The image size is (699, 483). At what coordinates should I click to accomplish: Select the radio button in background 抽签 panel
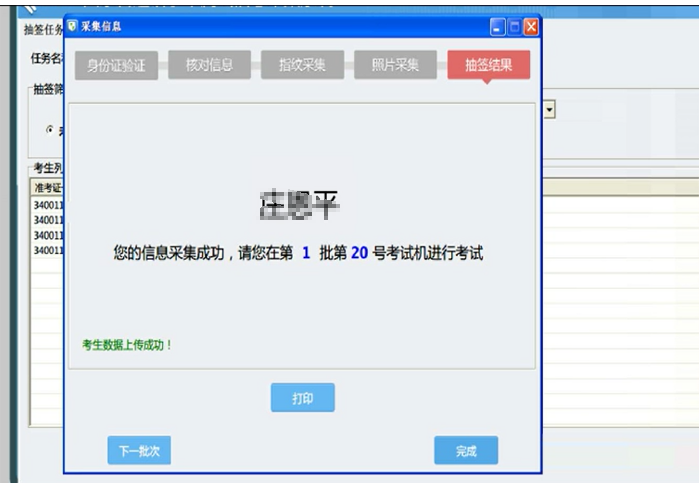[50, 130]
